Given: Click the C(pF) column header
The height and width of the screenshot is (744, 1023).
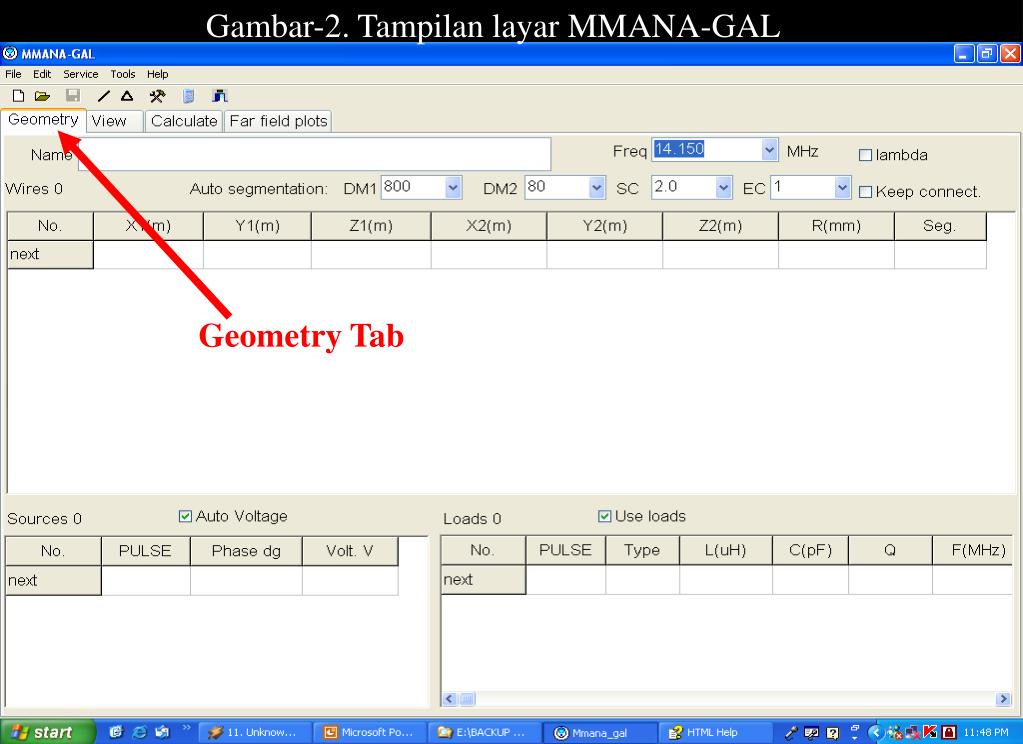Looking at the screenshot, I should click(810, 550).
